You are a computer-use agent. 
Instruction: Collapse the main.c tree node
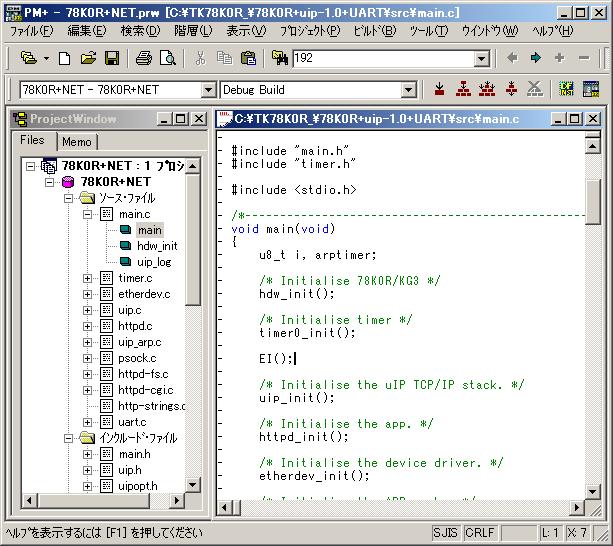[x=88, y=214]
